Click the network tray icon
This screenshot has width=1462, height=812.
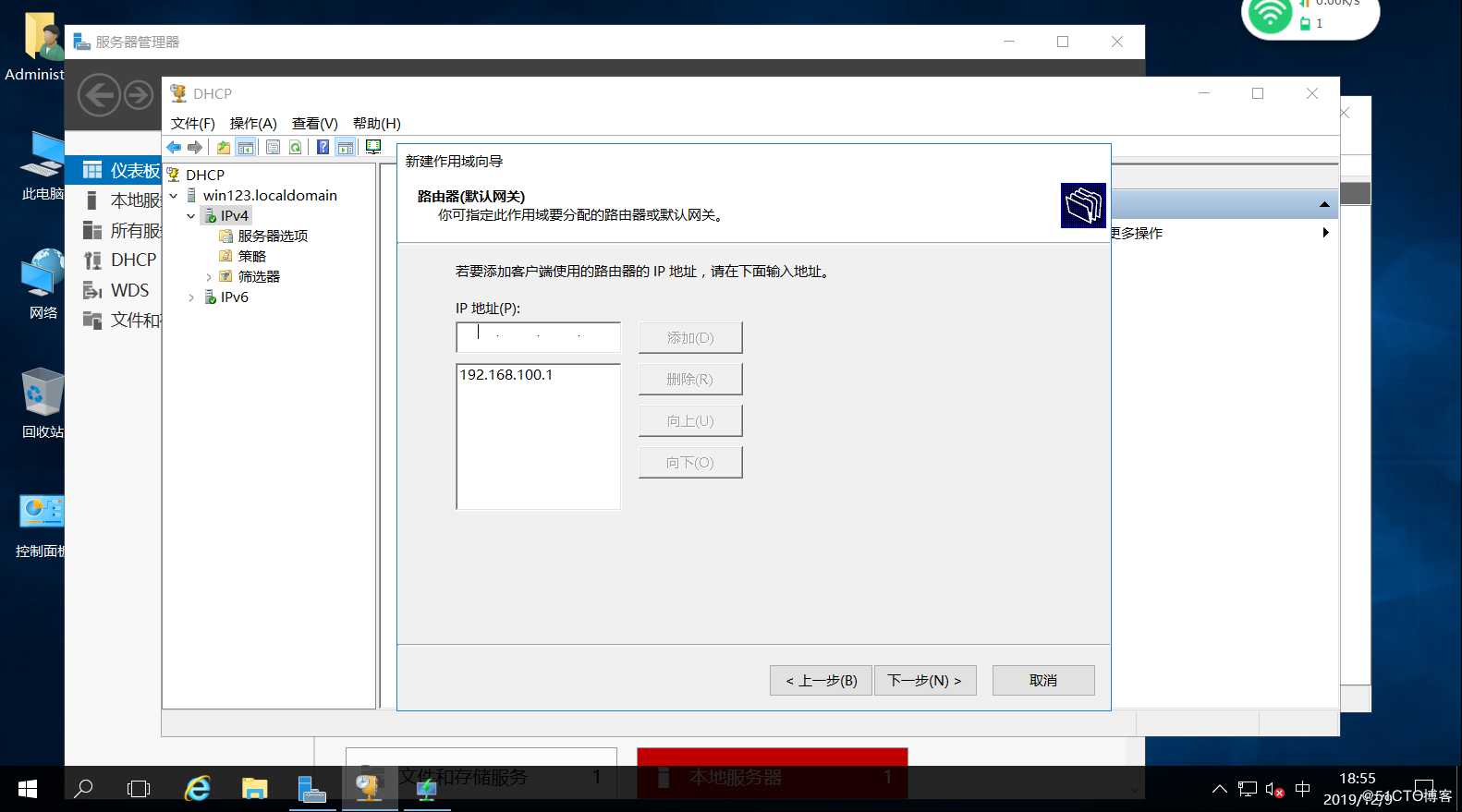click(1248, 790)
